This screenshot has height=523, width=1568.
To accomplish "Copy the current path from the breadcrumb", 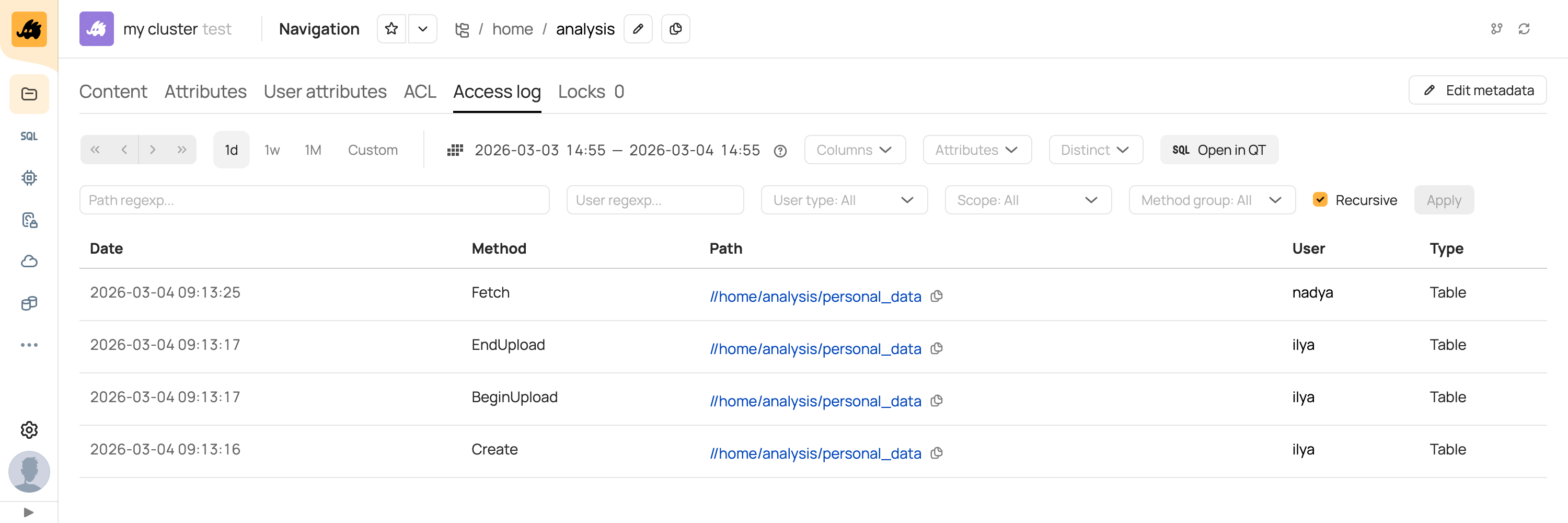I will click(675, 29).
